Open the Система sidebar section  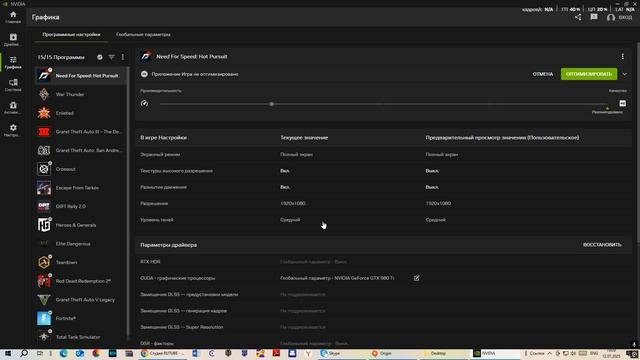(13, 85)
